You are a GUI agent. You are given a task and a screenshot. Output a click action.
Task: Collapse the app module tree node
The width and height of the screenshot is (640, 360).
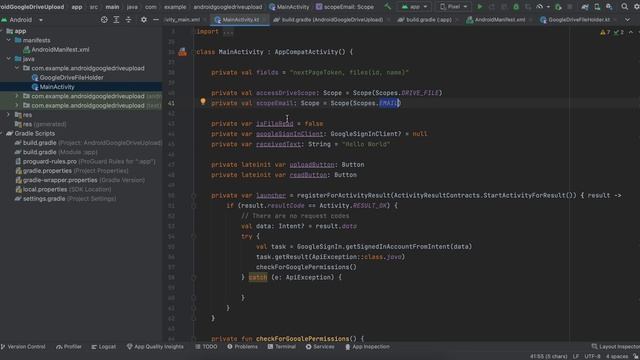pos(2,31)
